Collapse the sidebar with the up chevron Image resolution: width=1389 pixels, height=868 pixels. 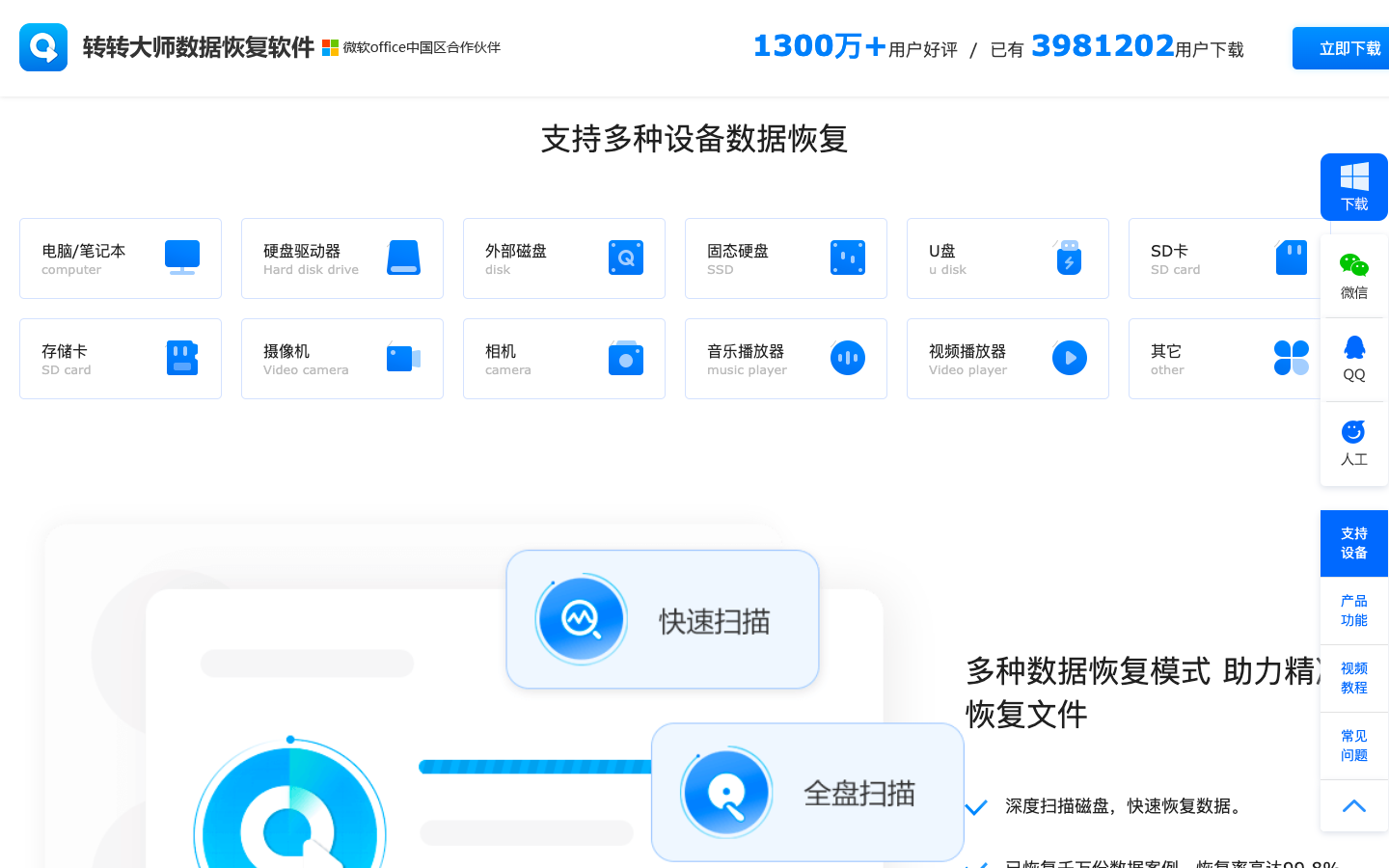pos(1353,805)
